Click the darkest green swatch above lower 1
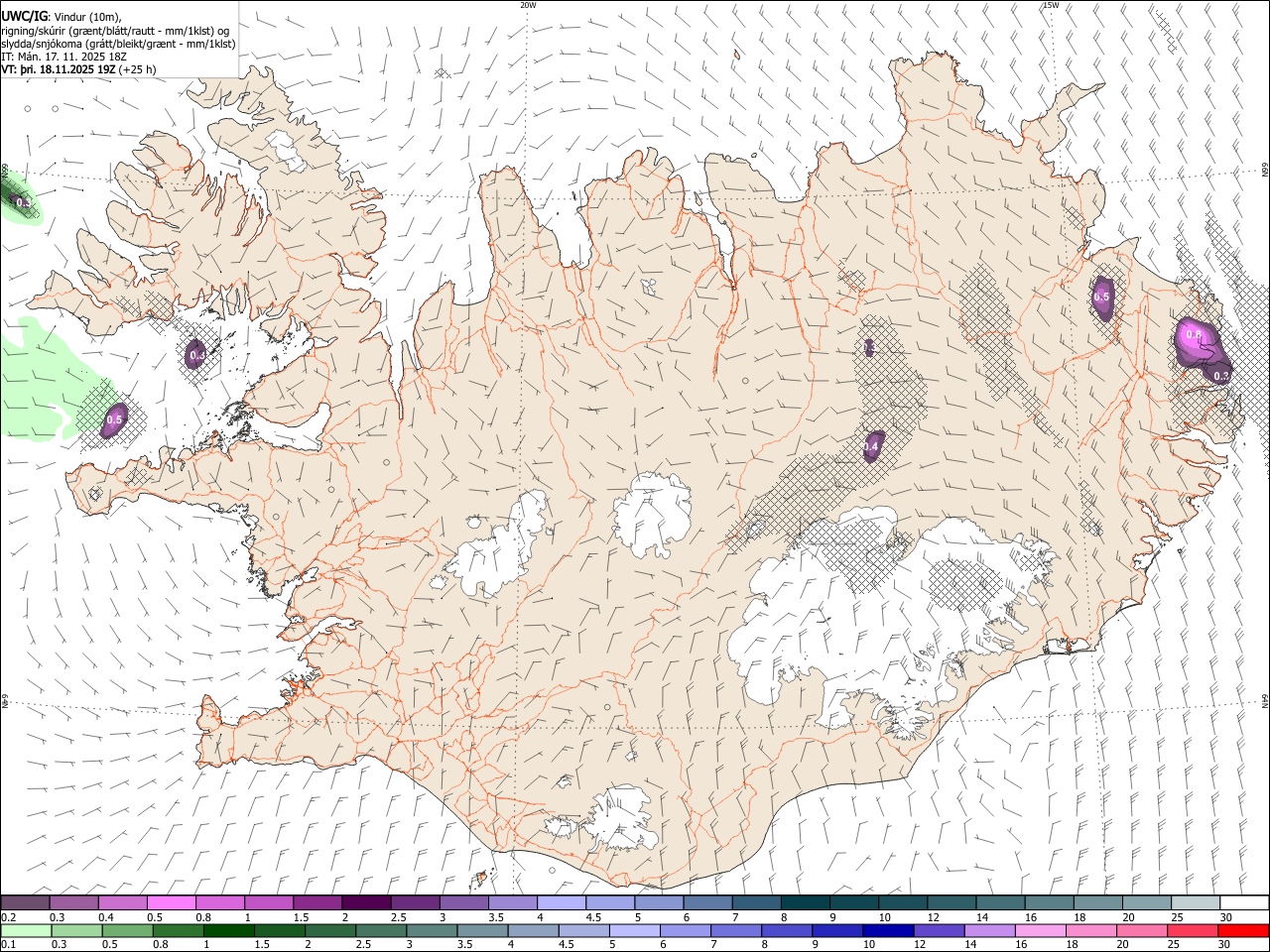This screenshot has width=1270, height=952. click(228, 930)
